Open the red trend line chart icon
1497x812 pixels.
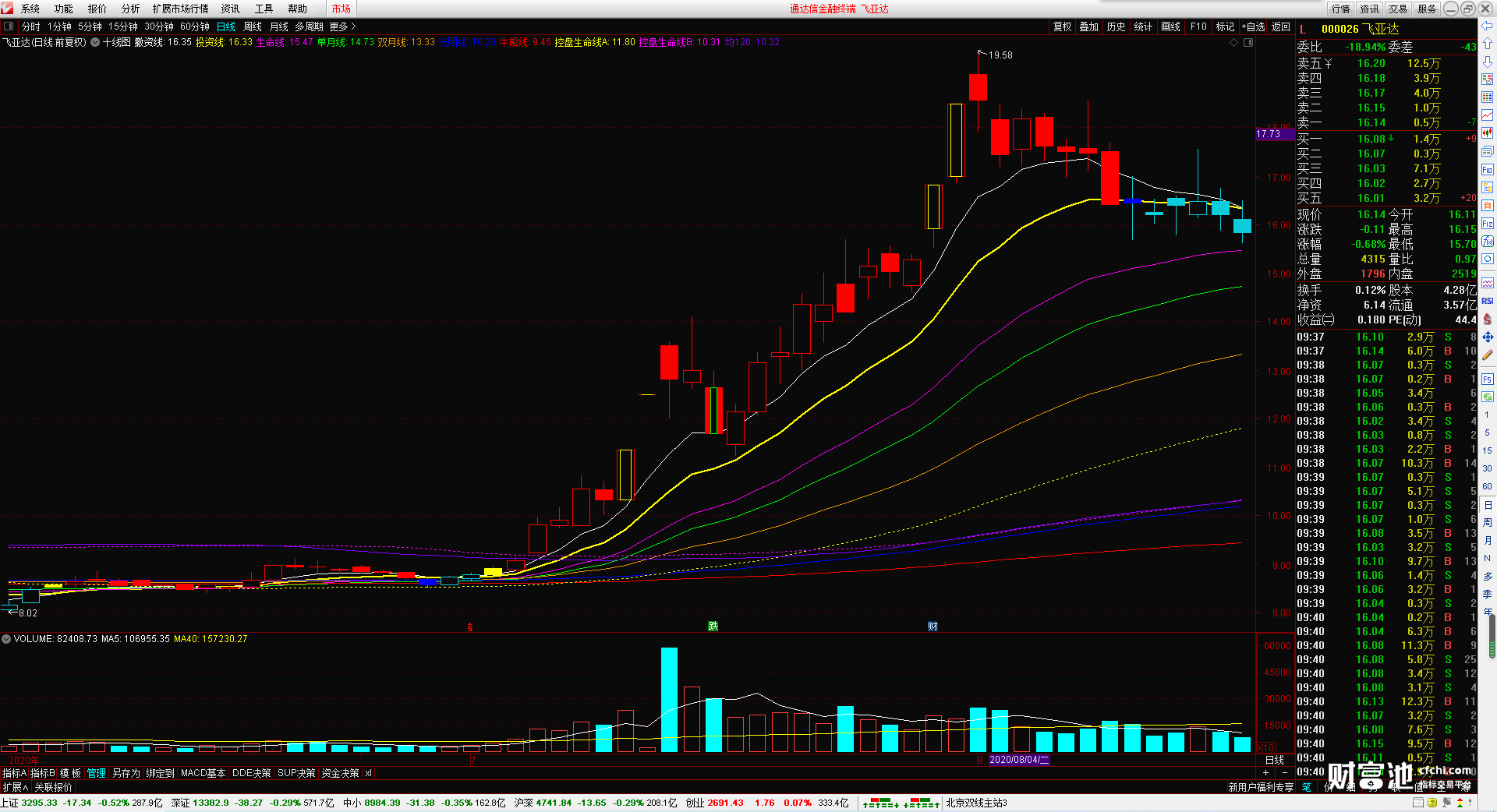[1487, 115]
